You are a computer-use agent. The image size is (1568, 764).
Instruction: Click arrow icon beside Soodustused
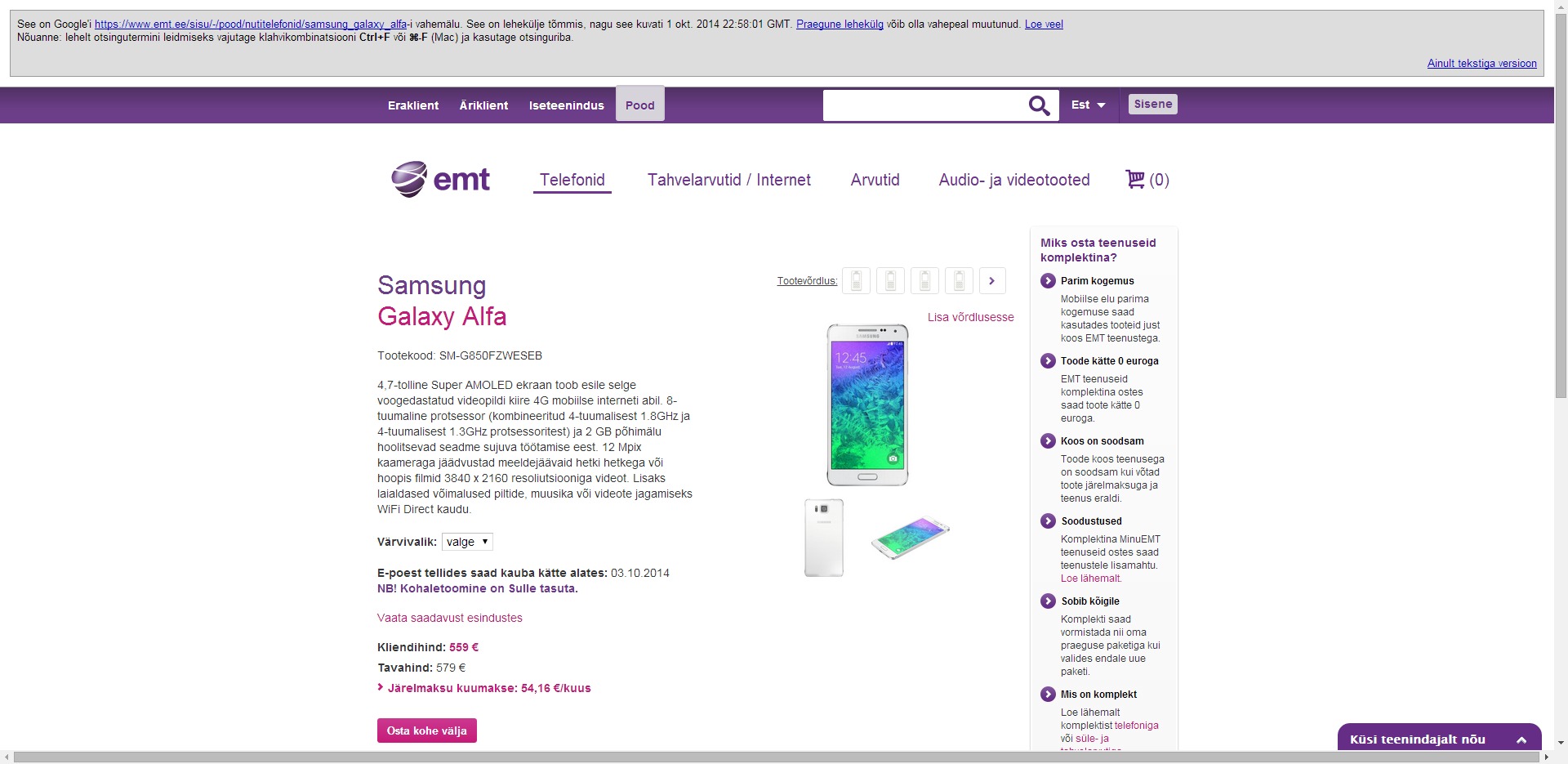tap(1048, 521)
